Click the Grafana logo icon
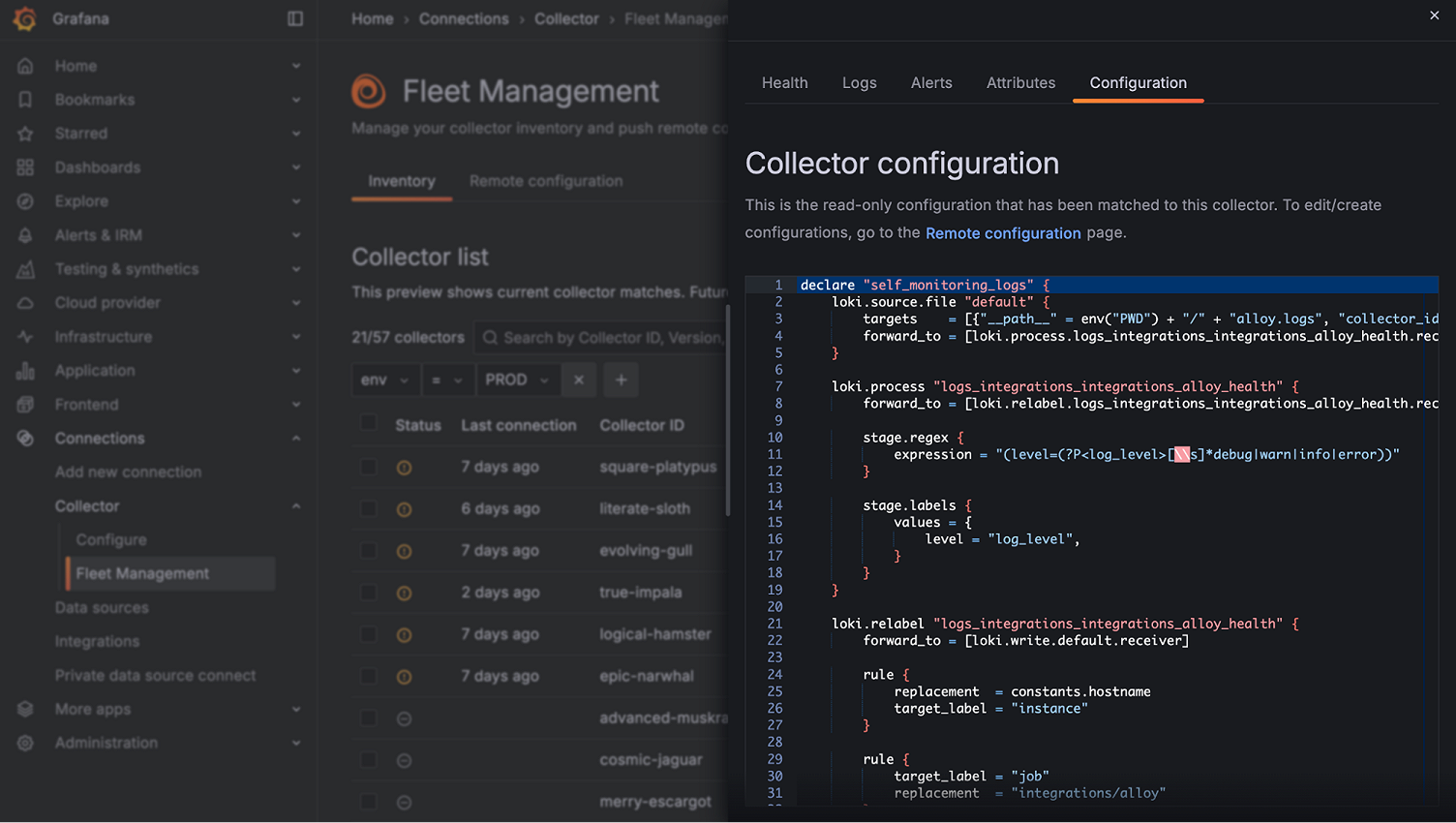This screenshot has width=1456, height=823. point(24,18)
